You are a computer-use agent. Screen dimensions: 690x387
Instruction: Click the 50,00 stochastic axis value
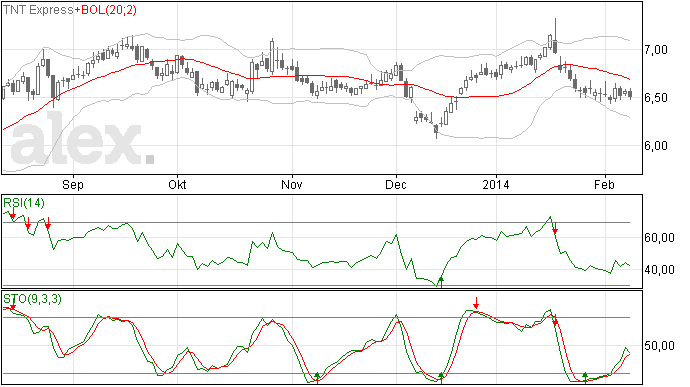659,346
